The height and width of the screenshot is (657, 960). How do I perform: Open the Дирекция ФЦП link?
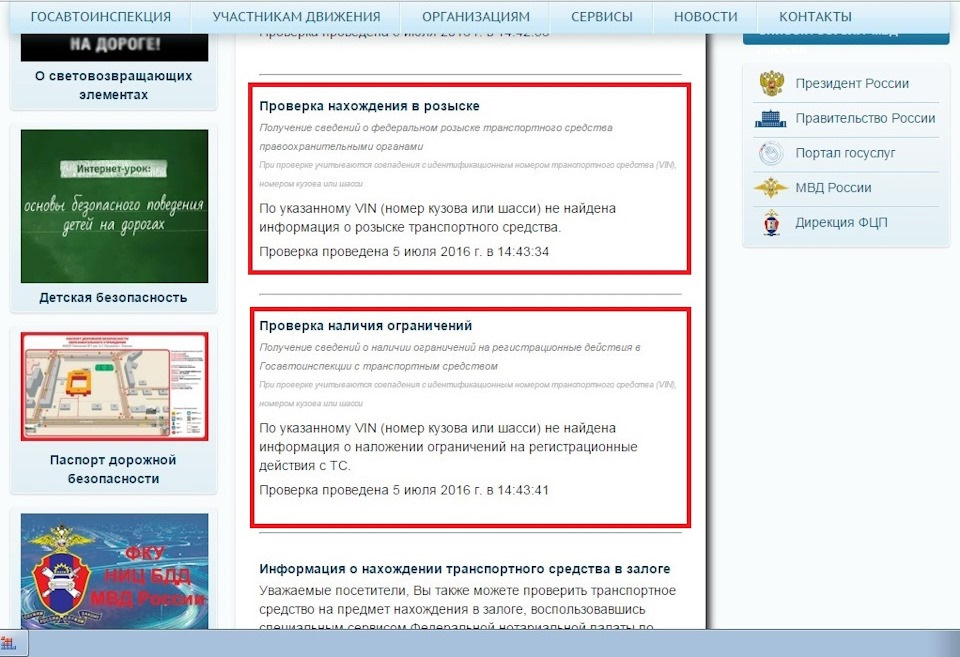[x=841, y=222]
